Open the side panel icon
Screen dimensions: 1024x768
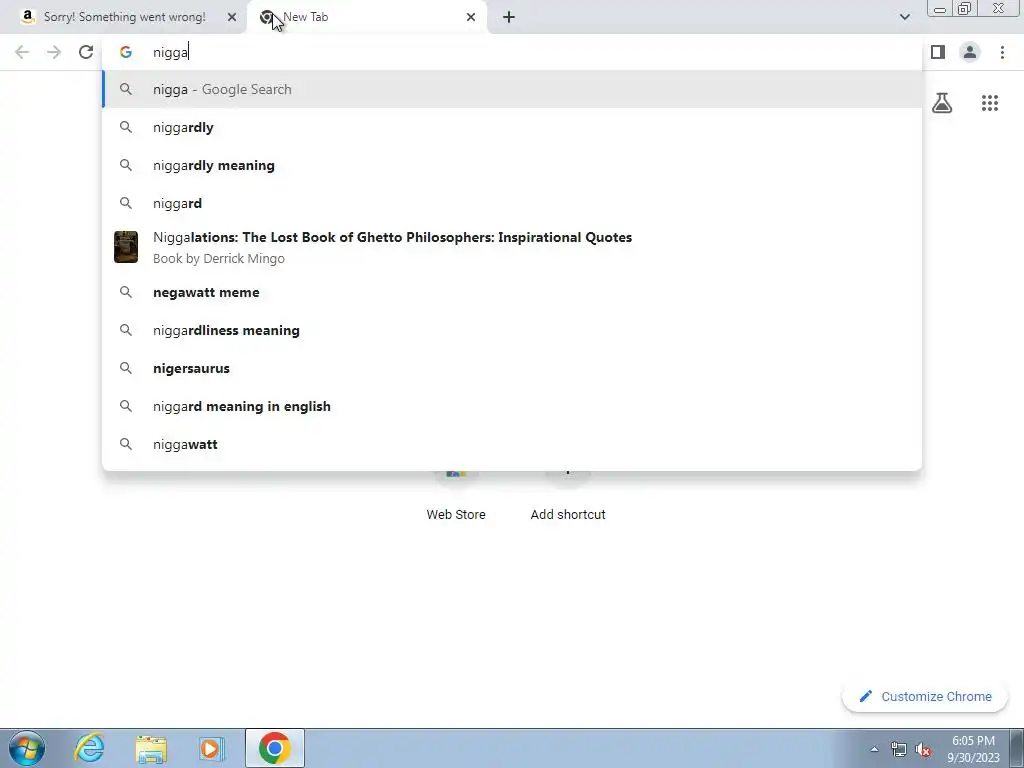tap(938, 52)
